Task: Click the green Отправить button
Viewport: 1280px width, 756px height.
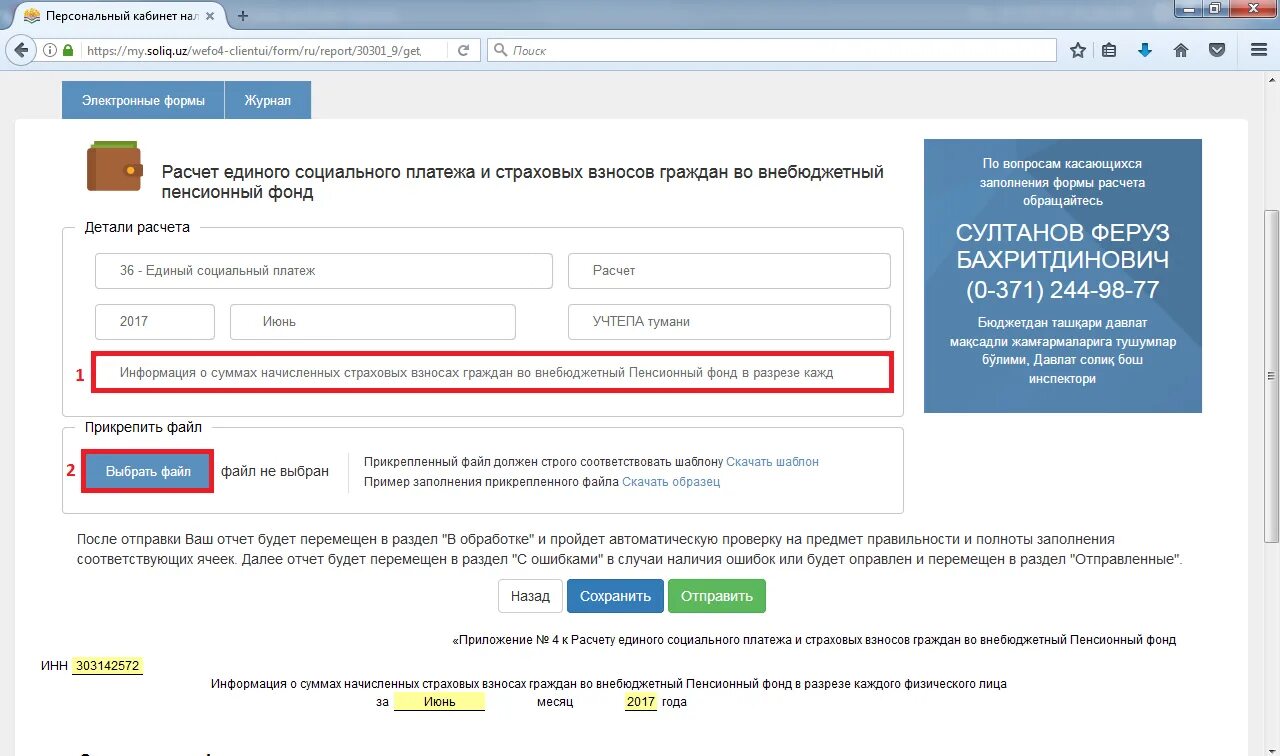Action: [x=716, y=595]
